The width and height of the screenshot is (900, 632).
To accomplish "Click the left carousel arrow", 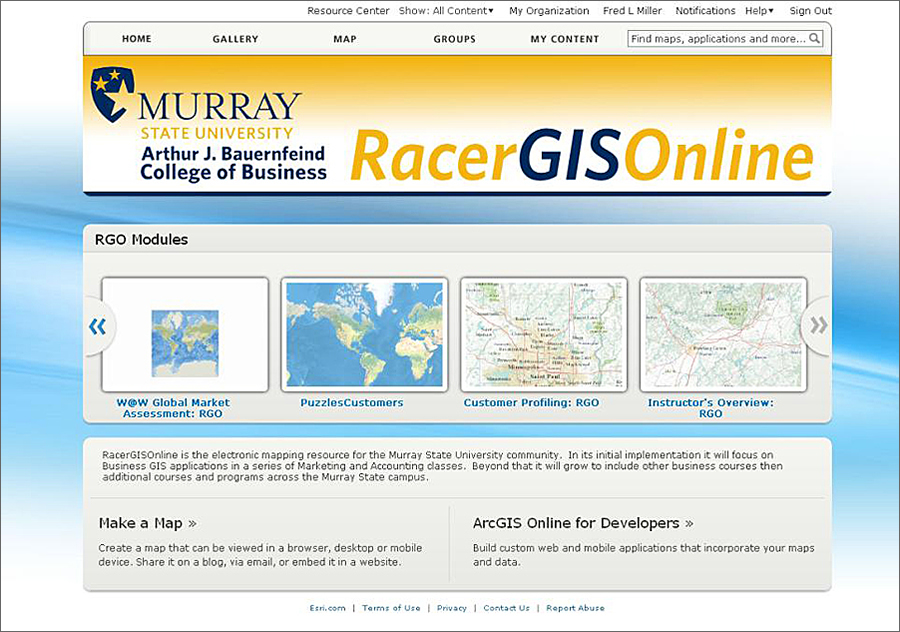I will [97, 326].
